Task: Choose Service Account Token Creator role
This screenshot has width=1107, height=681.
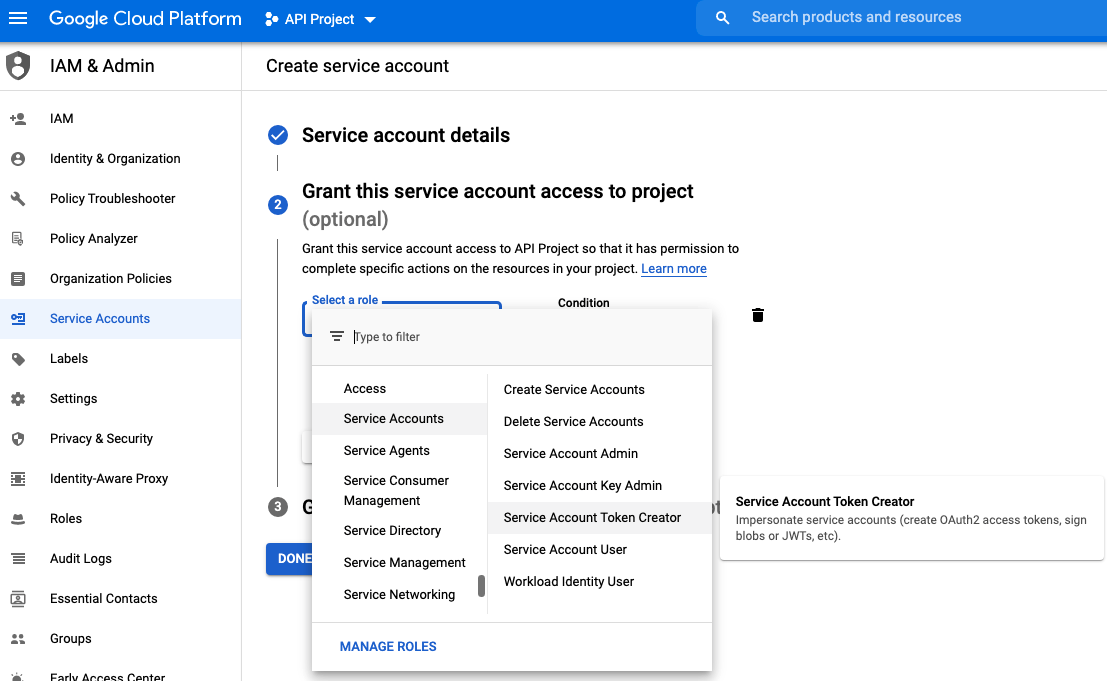Action: coord(599,518)
